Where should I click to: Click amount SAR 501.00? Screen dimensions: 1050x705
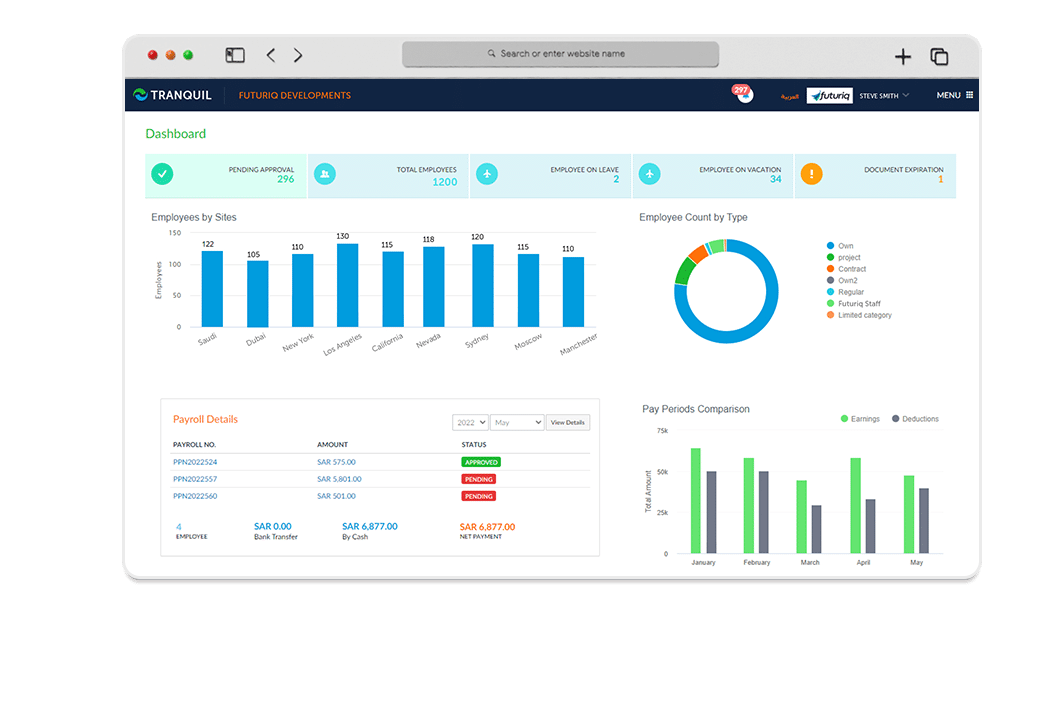[x=336, y=496]
